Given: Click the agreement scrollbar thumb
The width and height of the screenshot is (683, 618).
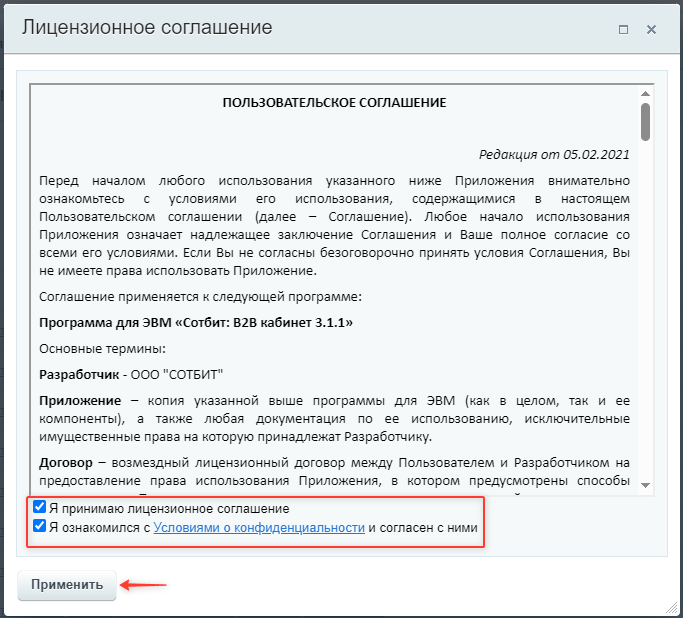Looking at the screenshot, I should pos(646,122).
